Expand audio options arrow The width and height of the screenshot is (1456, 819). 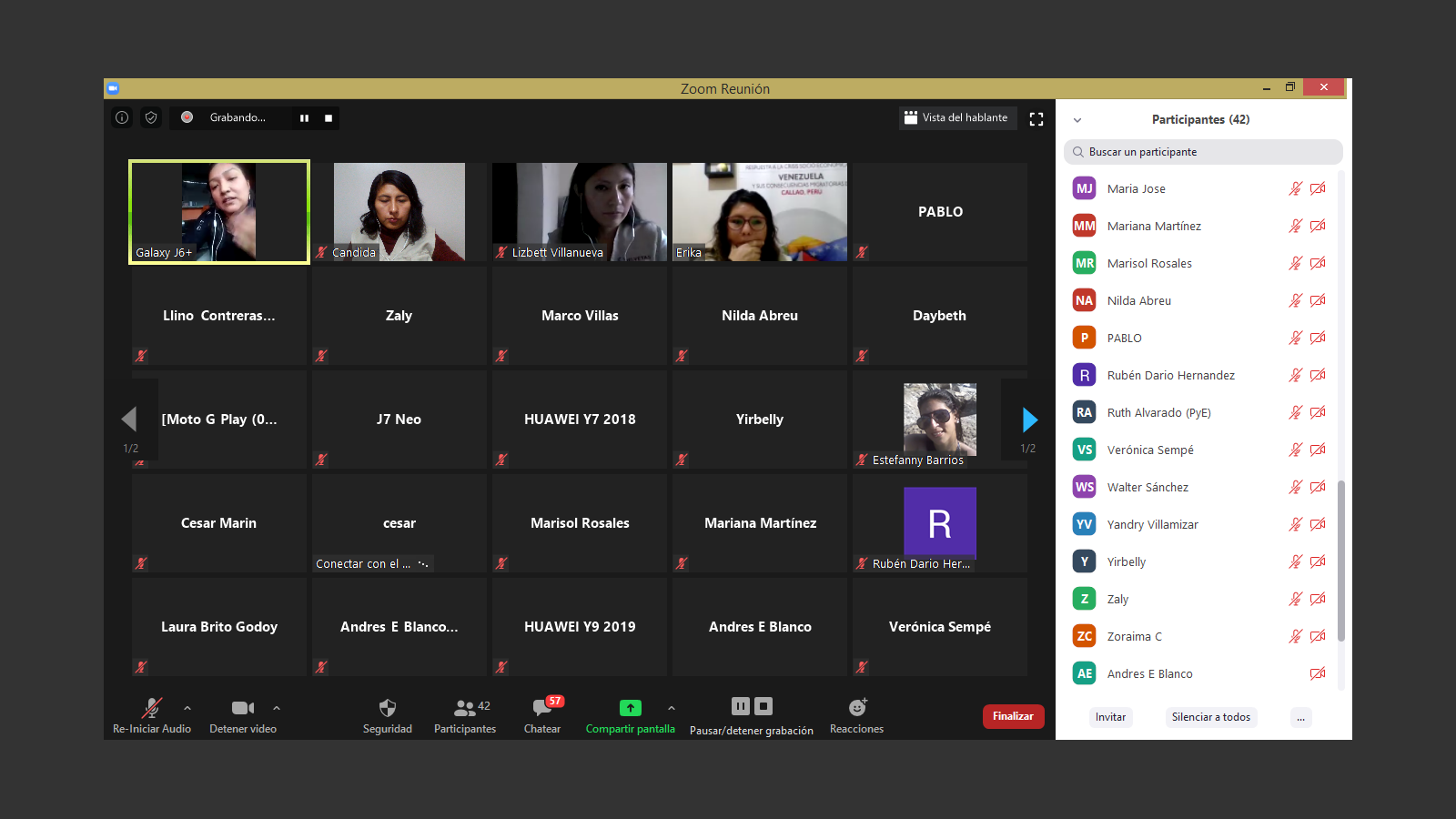(x=187, y=707)
